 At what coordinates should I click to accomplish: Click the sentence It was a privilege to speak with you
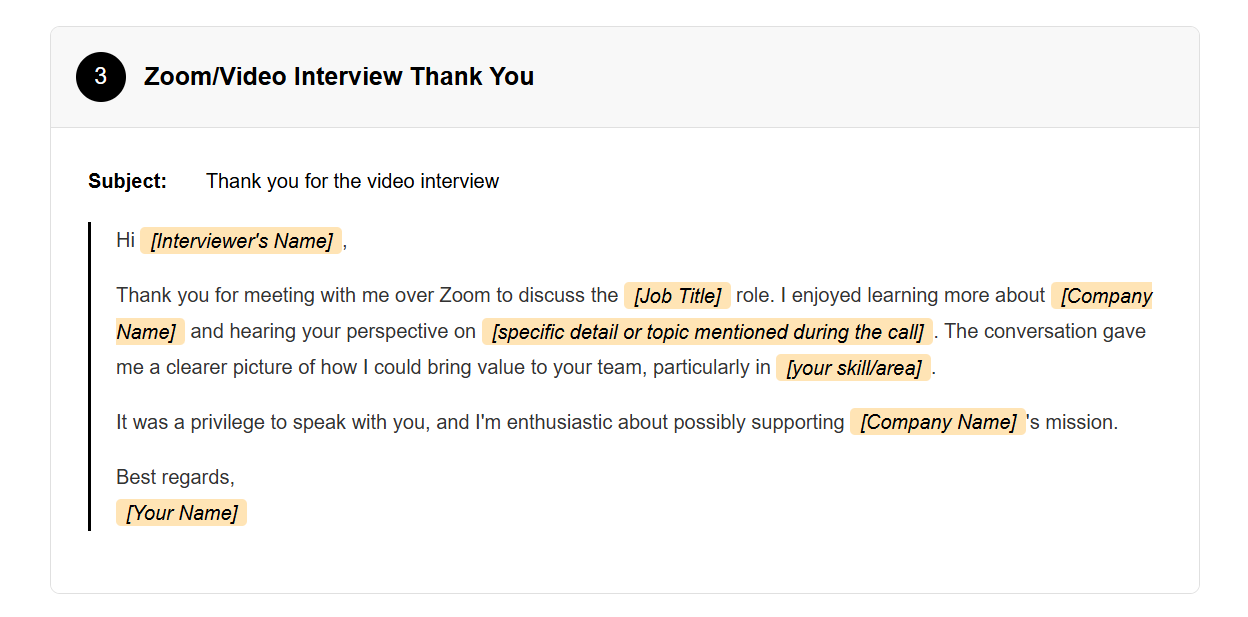273,422
